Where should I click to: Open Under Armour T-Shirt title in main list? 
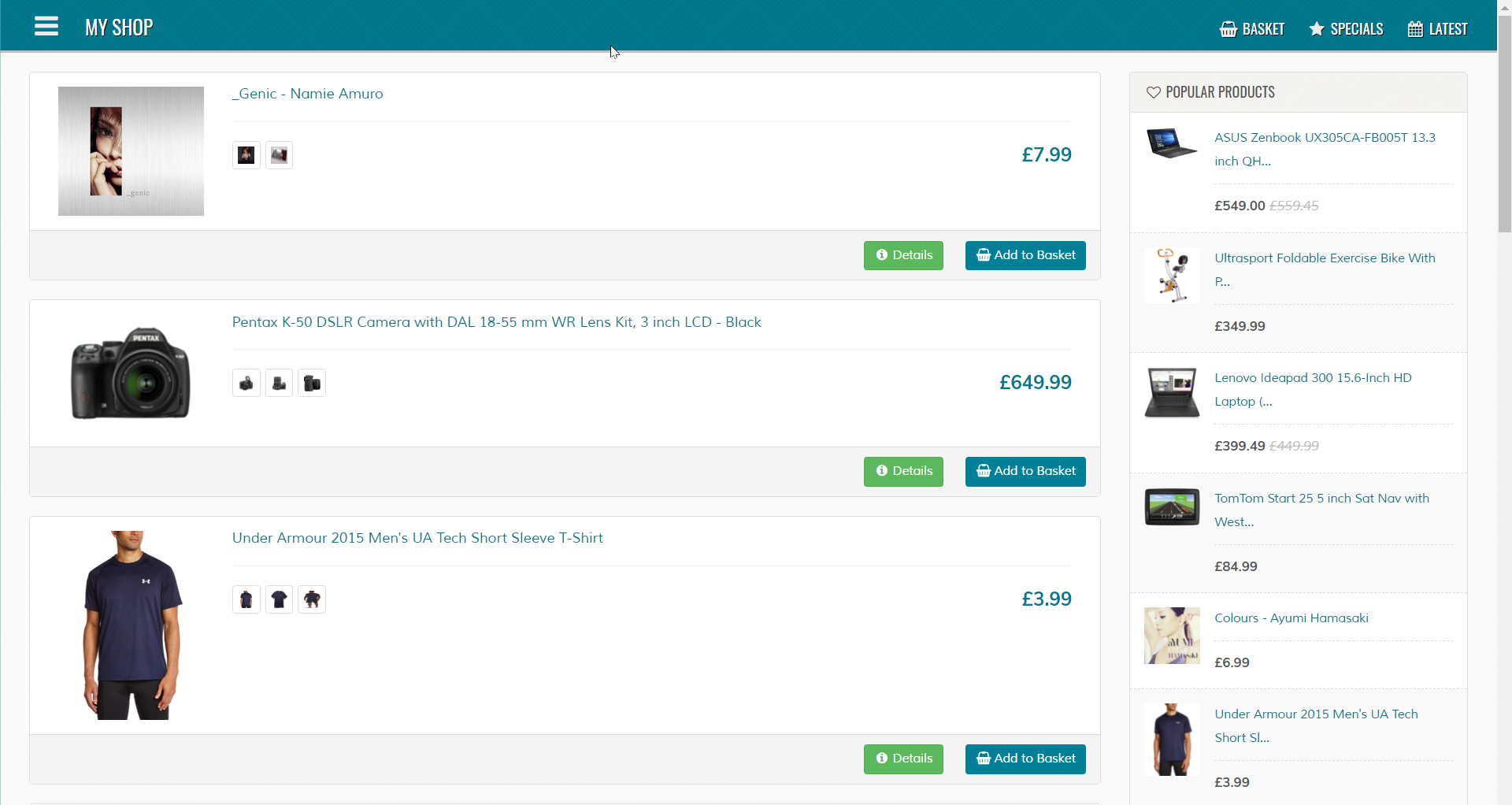pyautogui.click(x=417, y=538)
